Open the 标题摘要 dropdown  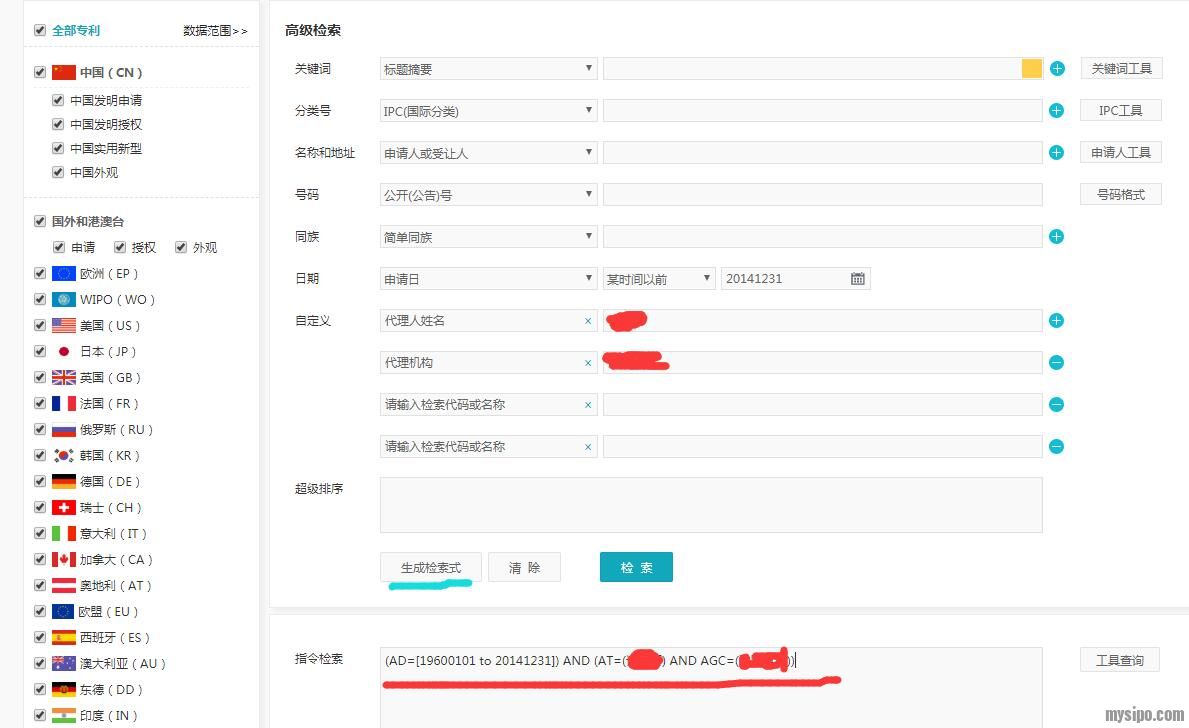[488, 69]
